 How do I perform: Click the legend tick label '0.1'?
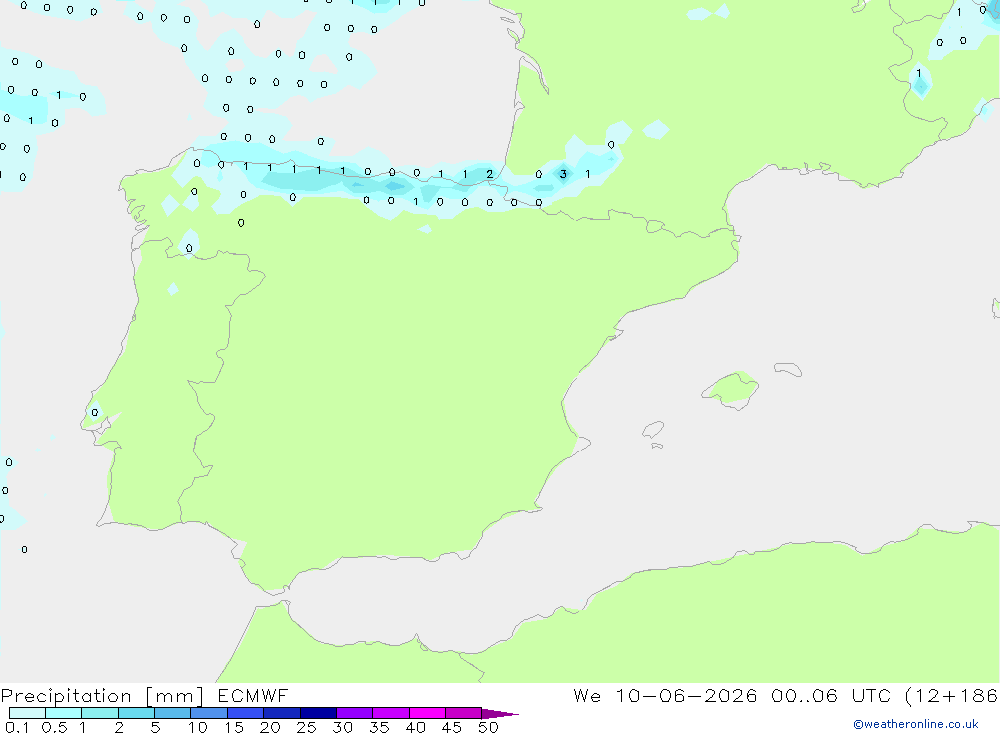pyautogui.click(x=17, y=727)
